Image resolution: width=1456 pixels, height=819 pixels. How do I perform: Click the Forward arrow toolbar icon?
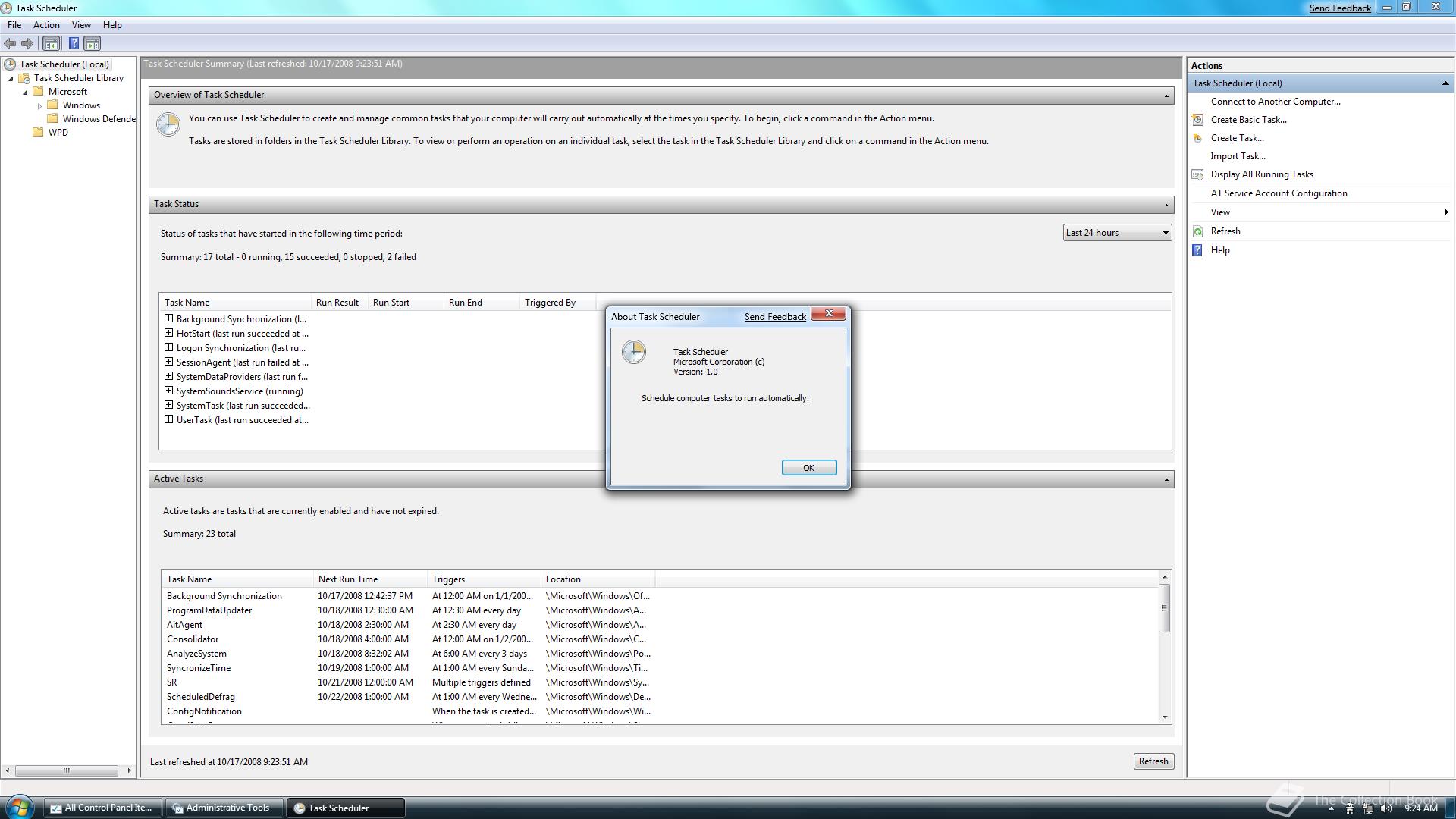click(27, 44)
